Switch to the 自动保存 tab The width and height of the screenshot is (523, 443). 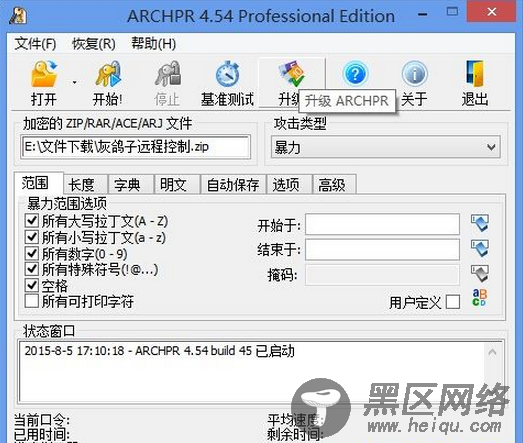point(233,184)
